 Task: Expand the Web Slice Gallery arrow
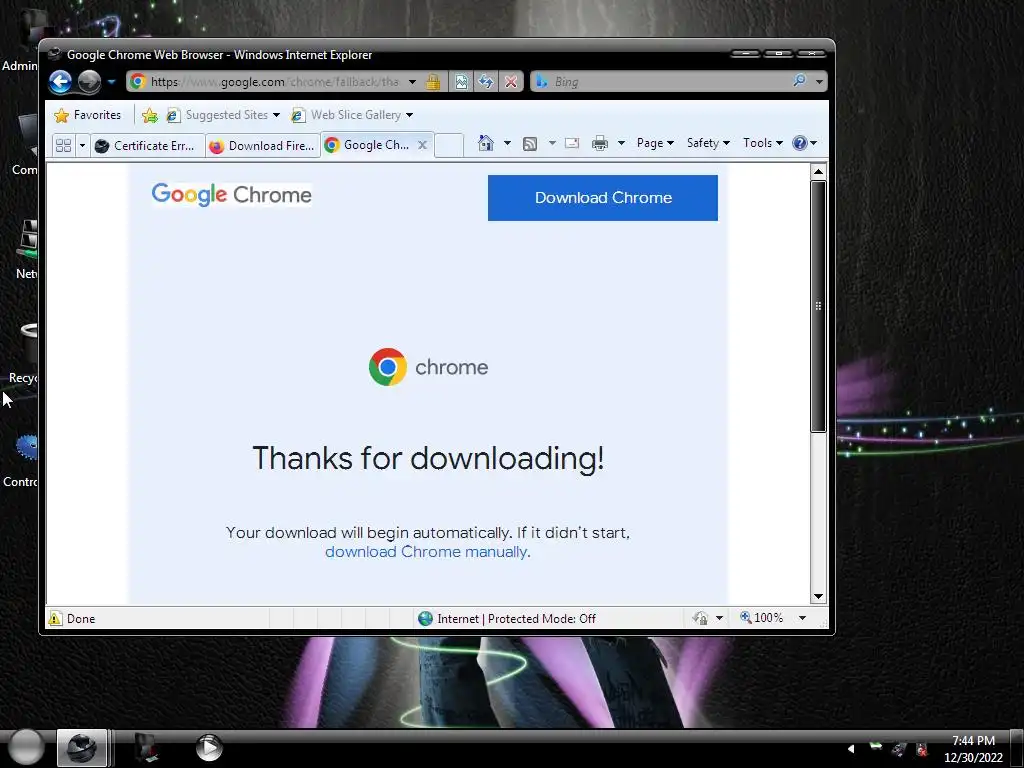click(409, 115)
